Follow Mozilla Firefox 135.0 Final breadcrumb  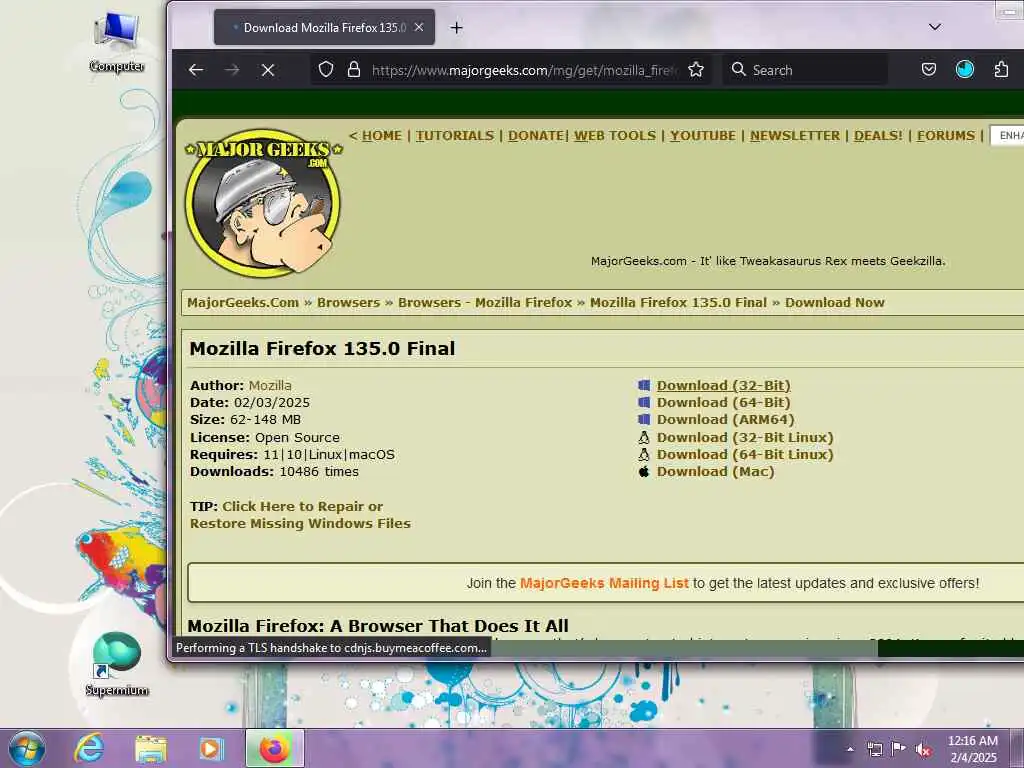click(679, 302)
